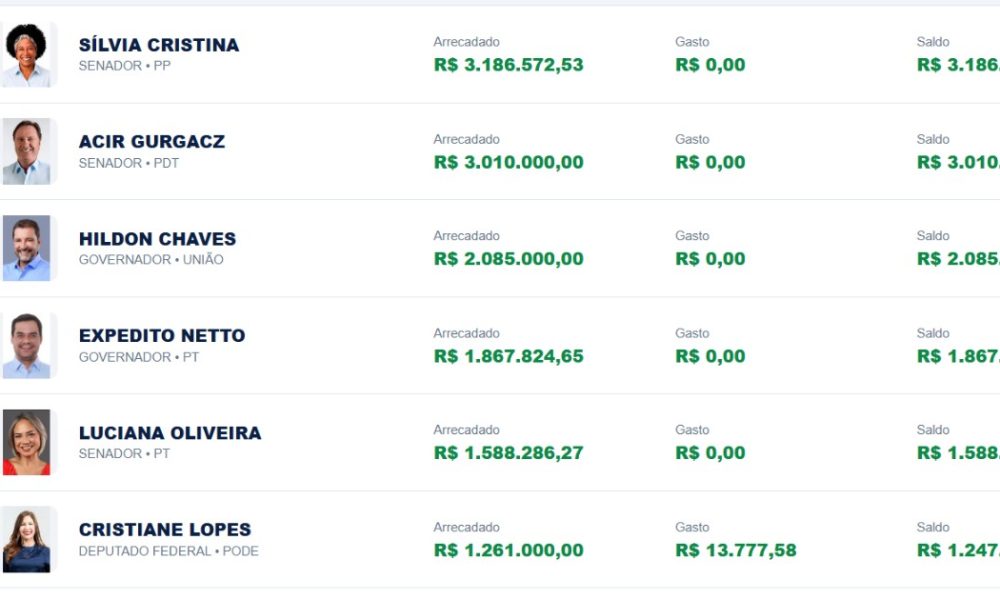Open Luciana Oliveira's portrait thumbnail

pos(27,443)
